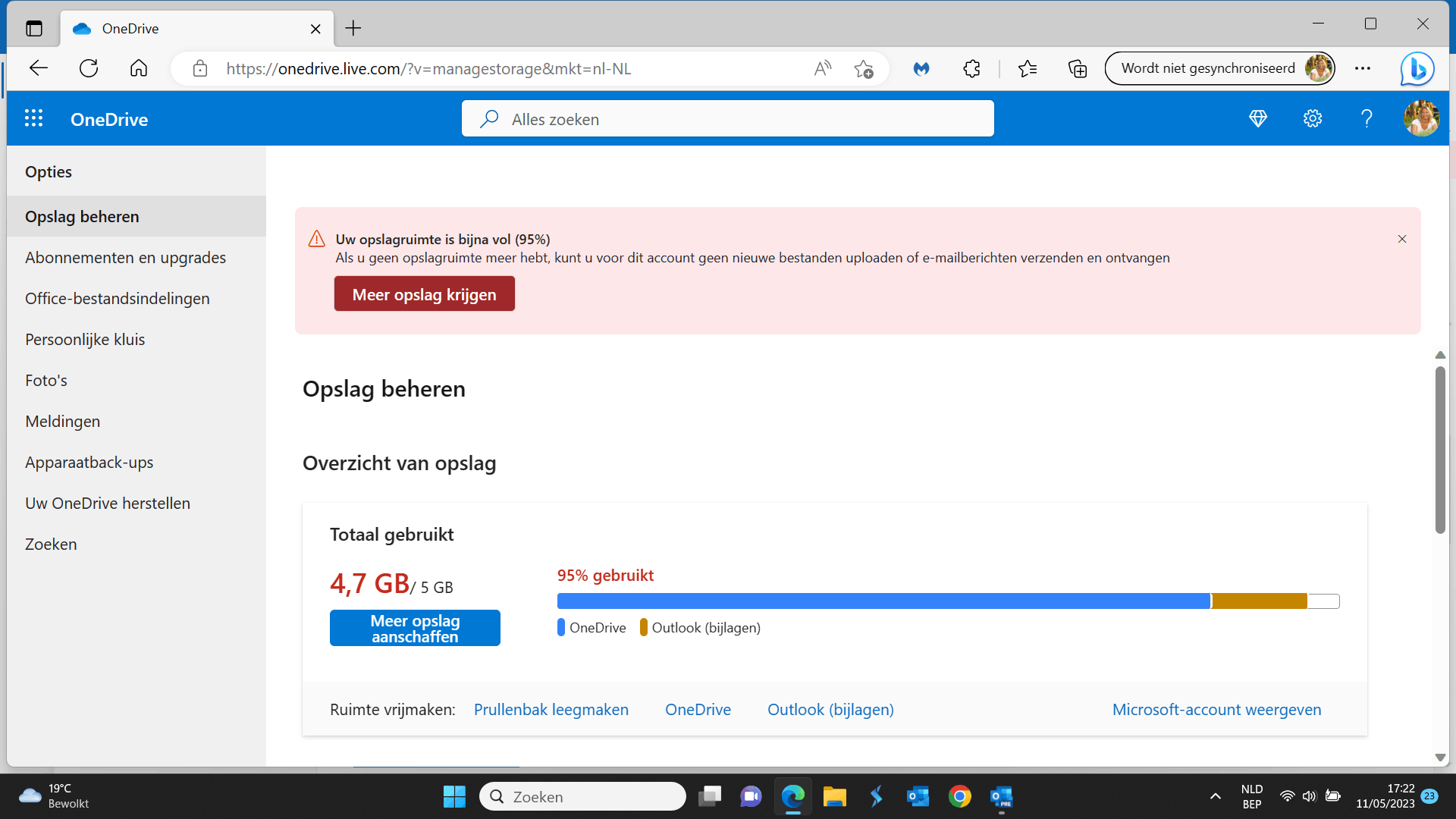The width and height of the screenshot is (1456, 819).
Task: Click the 'OneDrive' free up space link
Action: (698, 709)
